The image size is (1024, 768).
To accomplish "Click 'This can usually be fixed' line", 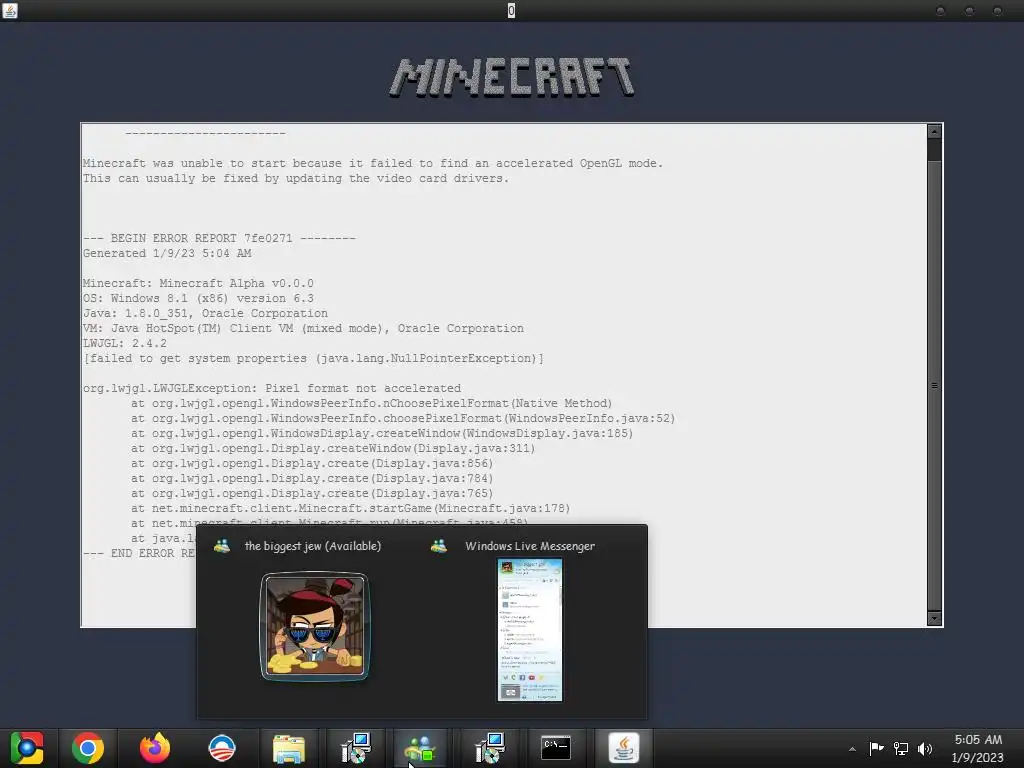I will pos(296,178).
